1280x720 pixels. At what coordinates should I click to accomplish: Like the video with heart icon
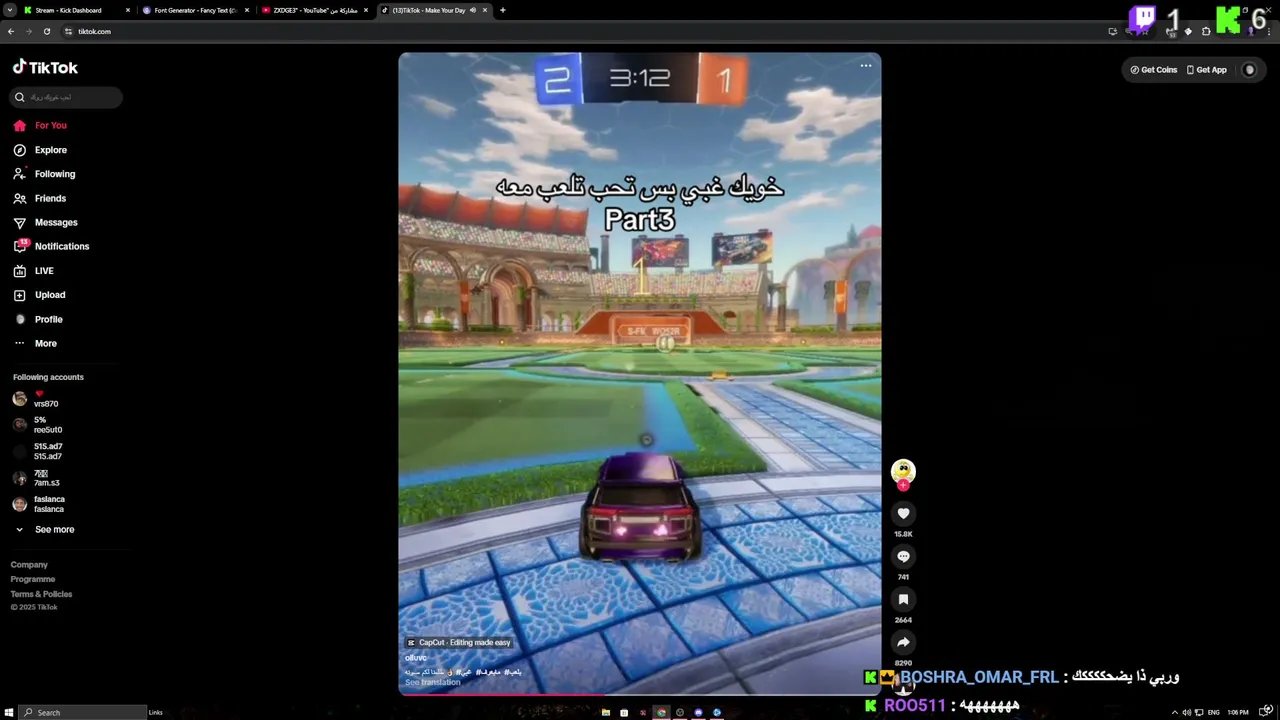click(903, 513)
